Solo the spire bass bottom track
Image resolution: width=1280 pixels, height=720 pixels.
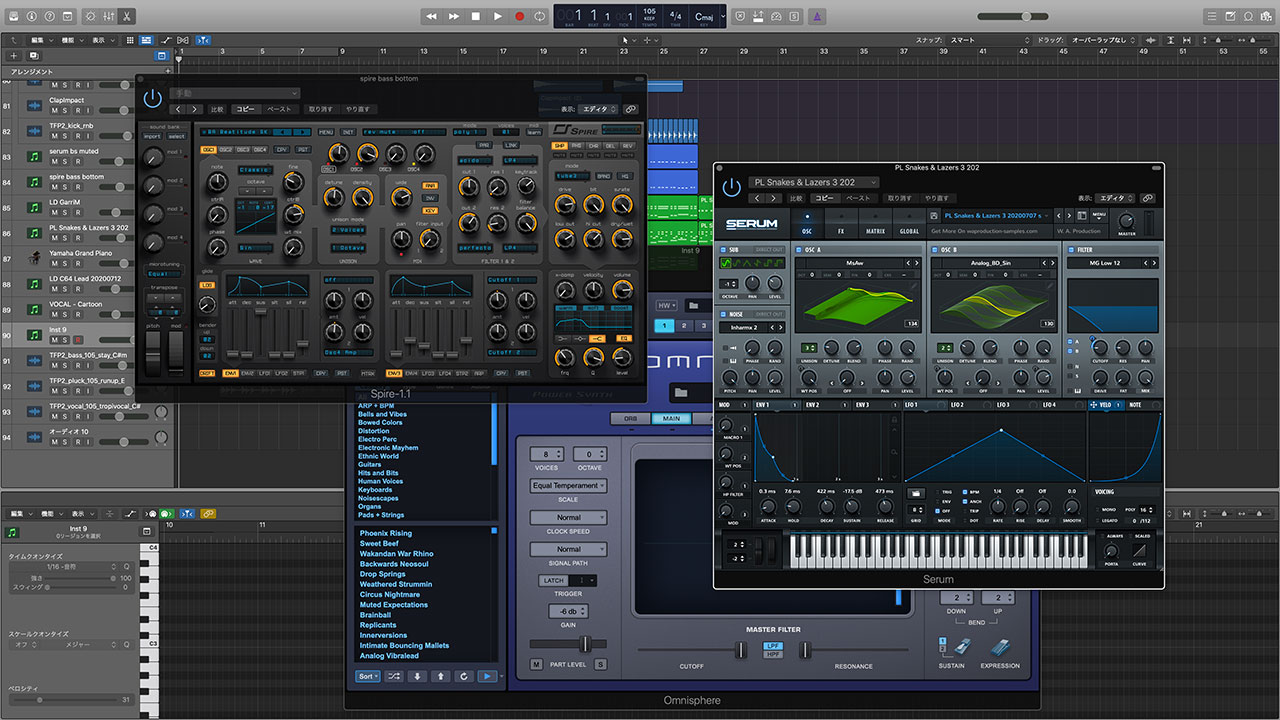[x=64, y=187]
